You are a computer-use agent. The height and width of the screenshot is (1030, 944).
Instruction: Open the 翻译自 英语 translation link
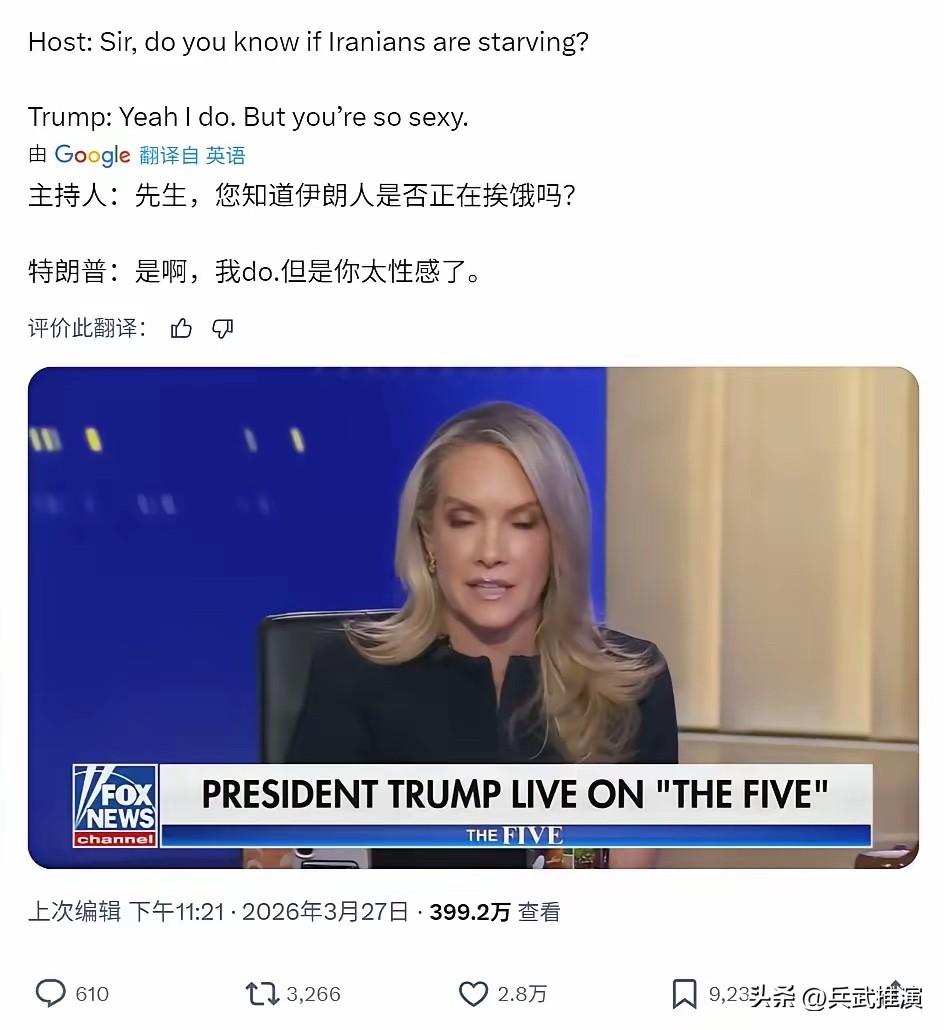192,155
